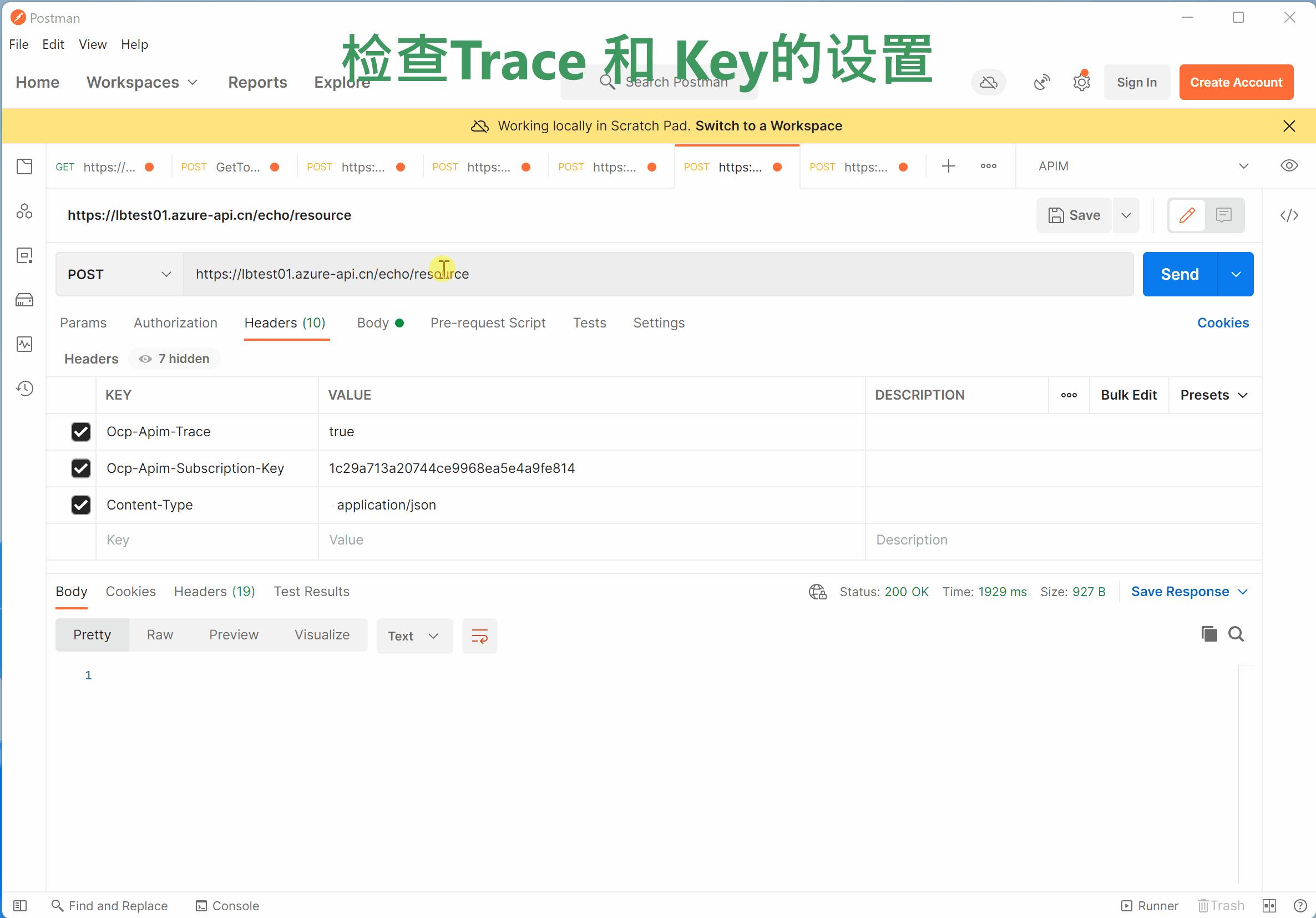Open Switch to a Workspace link
This screenshot has height=918, width=1316.
coord(768,125)
